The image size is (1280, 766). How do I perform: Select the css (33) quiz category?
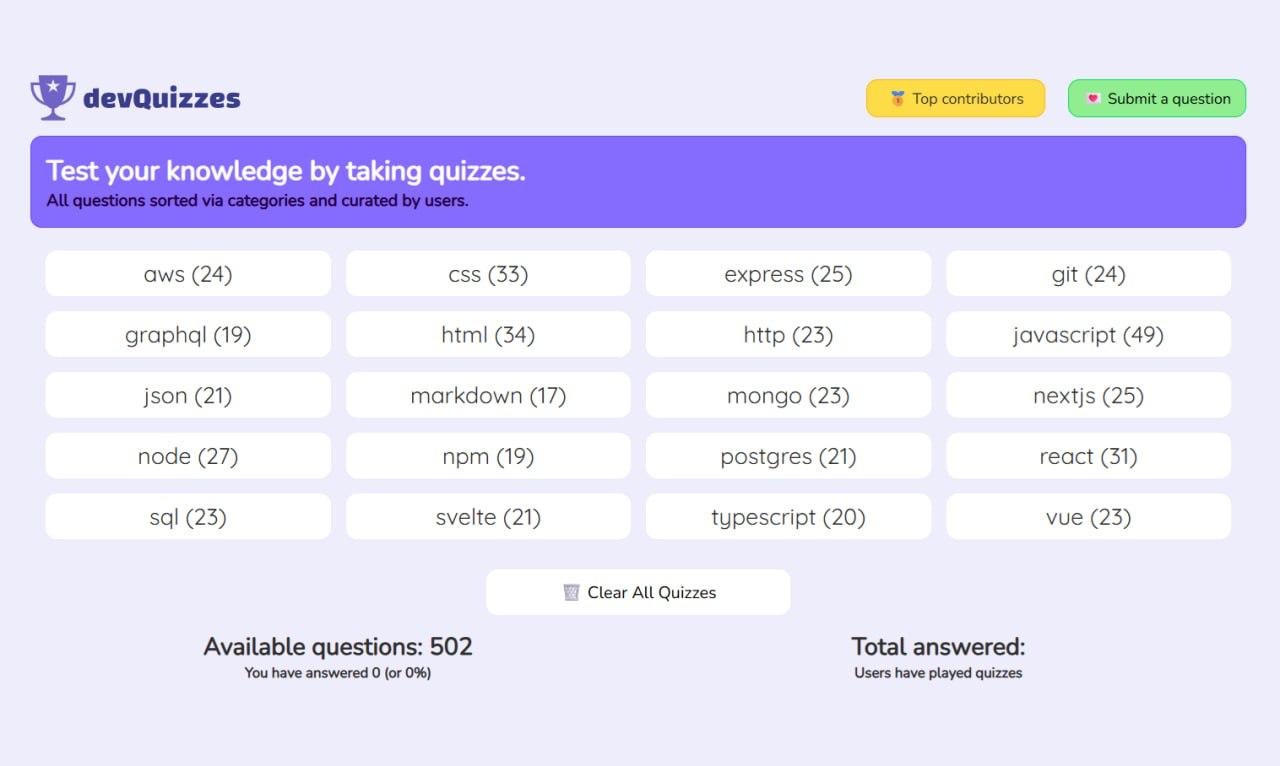pos(488,274)
